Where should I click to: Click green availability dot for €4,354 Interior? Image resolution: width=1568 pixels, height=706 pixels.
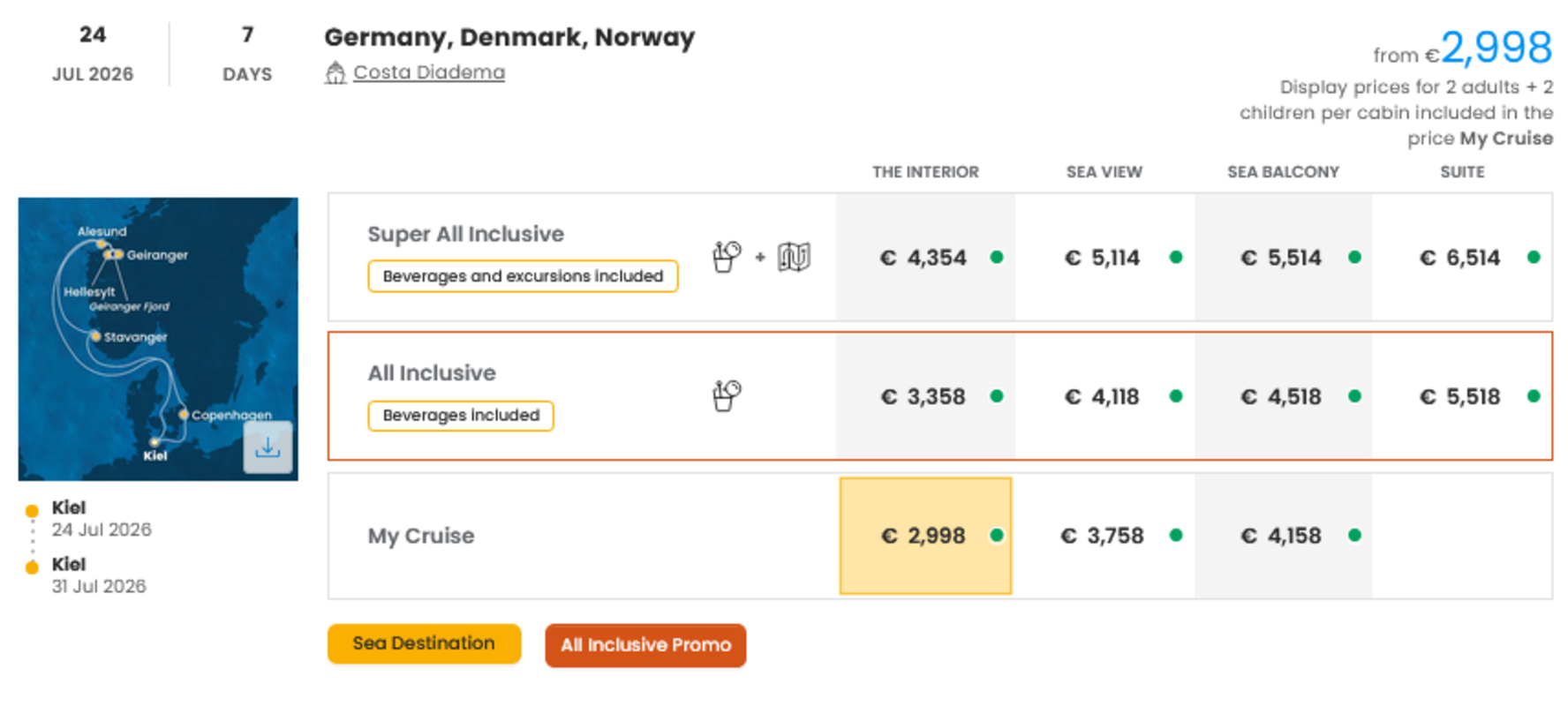click(997, 257)
